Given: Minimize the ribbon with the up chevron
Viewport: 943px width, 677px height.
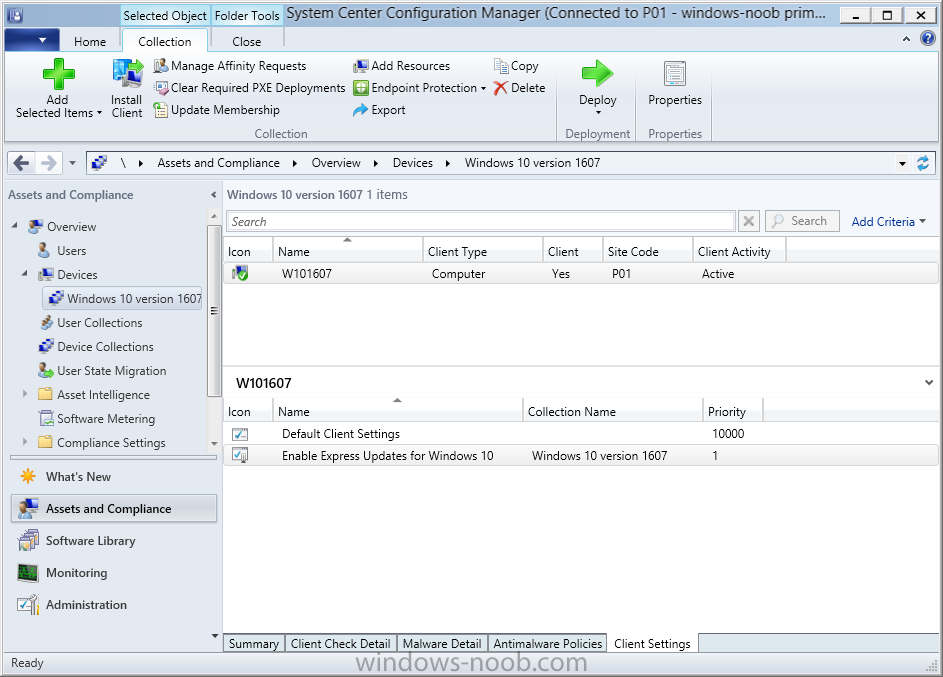Looking at the screenshot, I should click(x=906, y=39).
